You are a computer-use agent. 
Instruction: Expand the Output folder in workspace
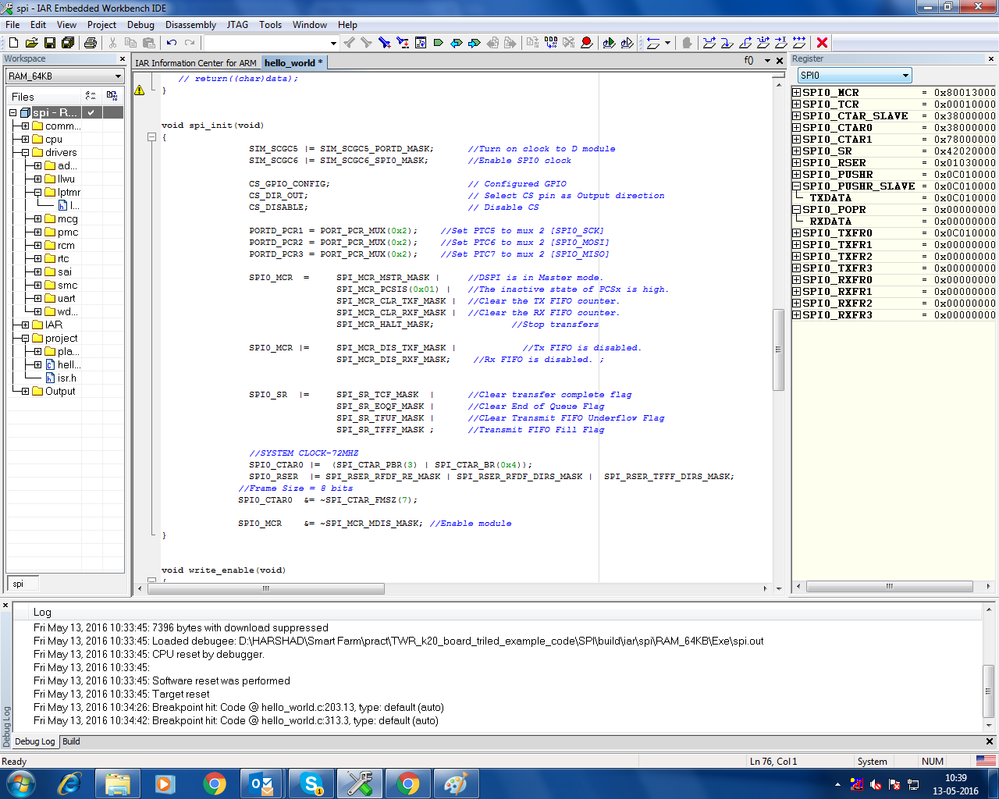(25, 391)
